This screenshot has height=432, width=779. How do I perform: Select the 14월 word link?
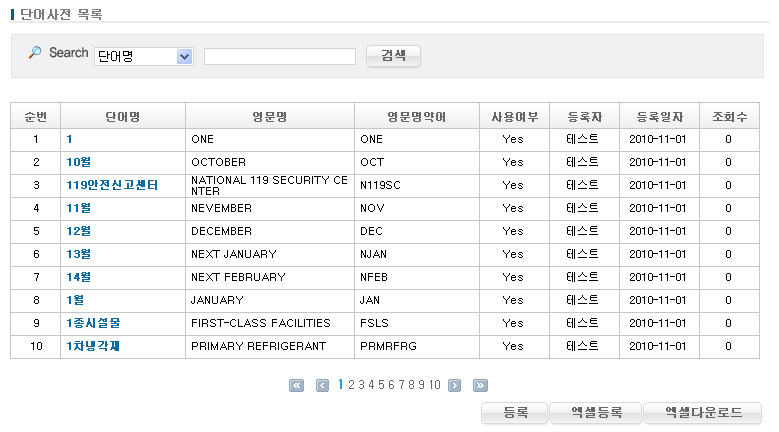[x=79, y=277]
